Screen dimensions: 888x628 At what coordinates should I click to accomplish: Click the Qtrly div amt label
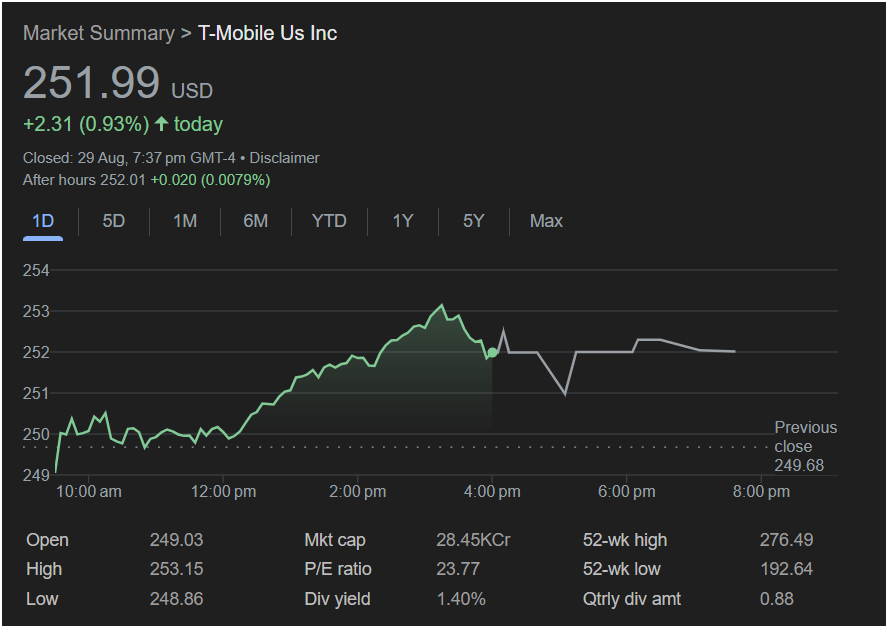pyautogui.click(x=632, y=599)
